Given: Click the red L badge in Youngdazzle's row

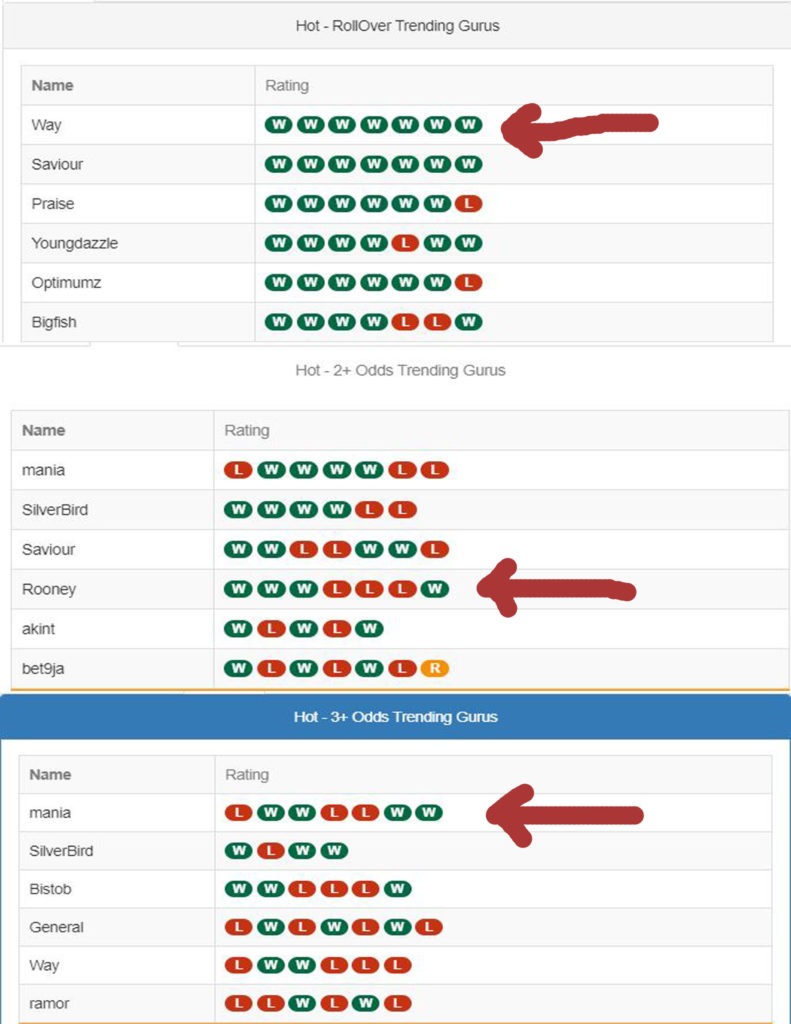Looking at the screenshot, I should point(405,243).
